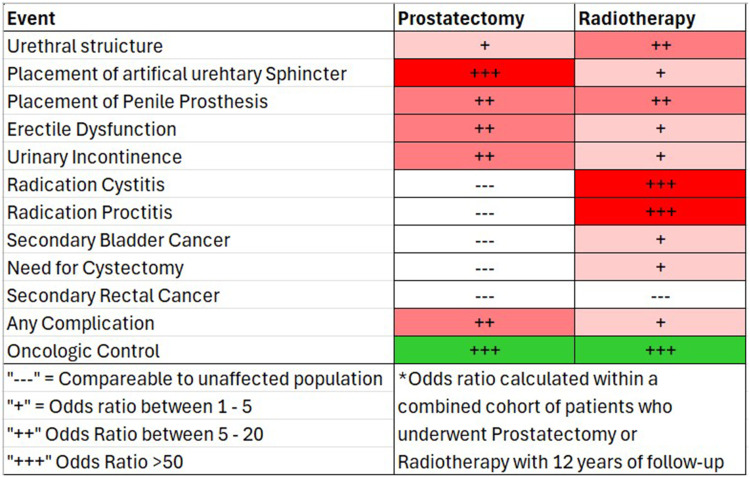750x477 pixels.
Task: Select the "---" comparable to unaffected population legend
Action: (196, 380)
